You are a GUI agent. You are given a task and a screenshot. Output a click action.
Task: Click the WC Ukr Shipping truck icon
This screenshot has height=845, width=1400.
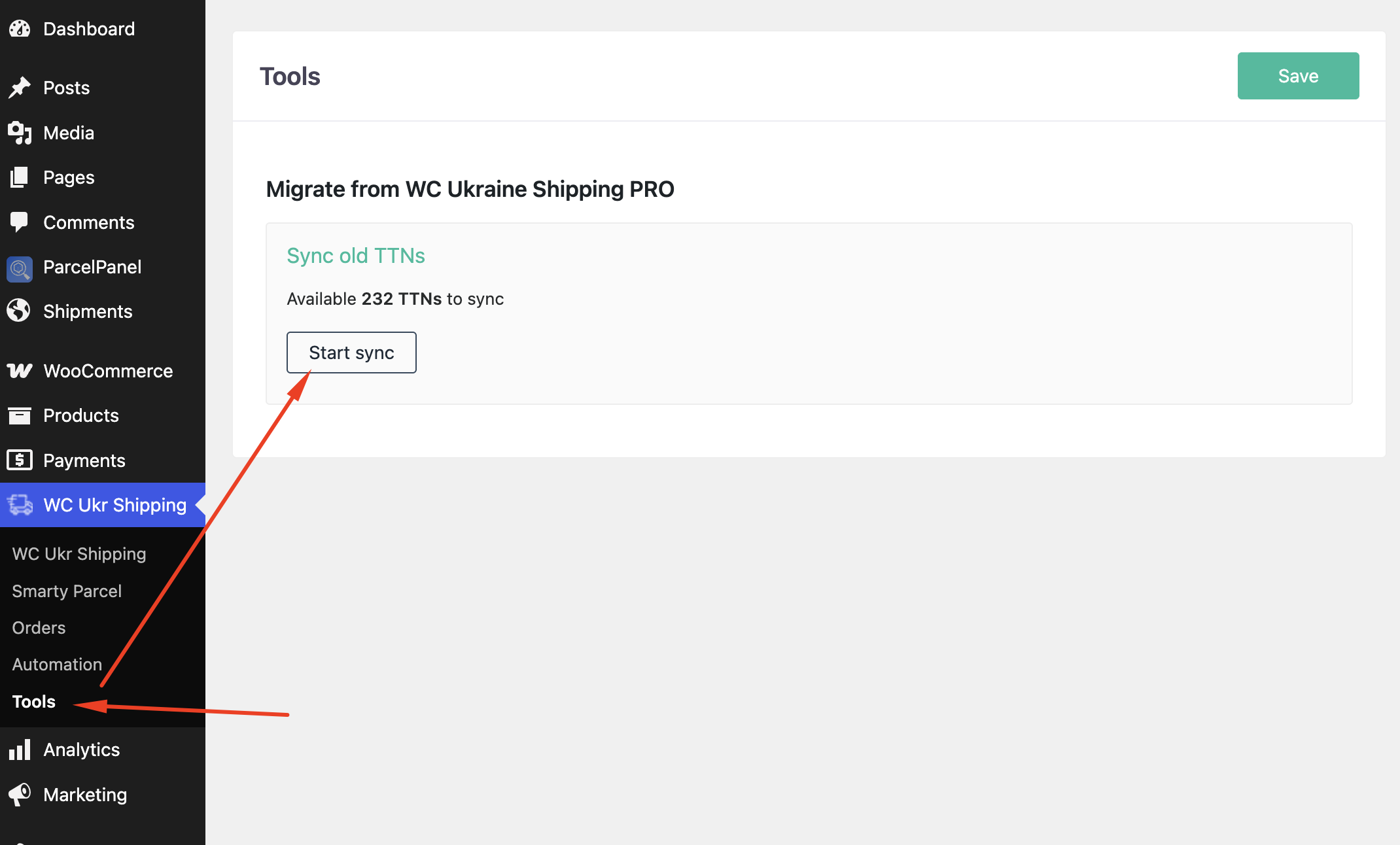coord(20,505)
